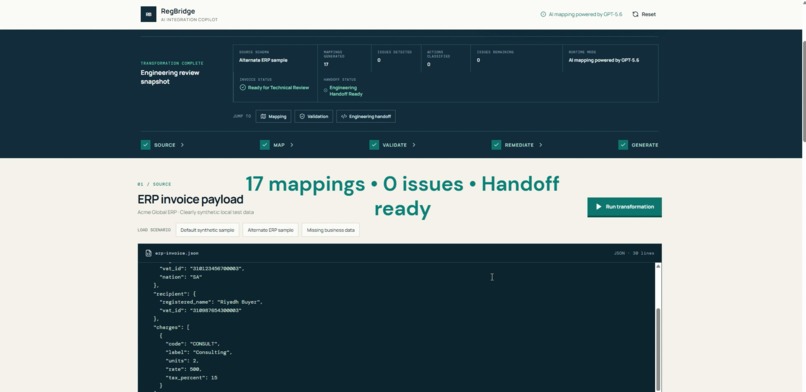Viewport: 806px width, 392px height.
Task: Click the RegBridge brand name
Action: click(178, 11)
